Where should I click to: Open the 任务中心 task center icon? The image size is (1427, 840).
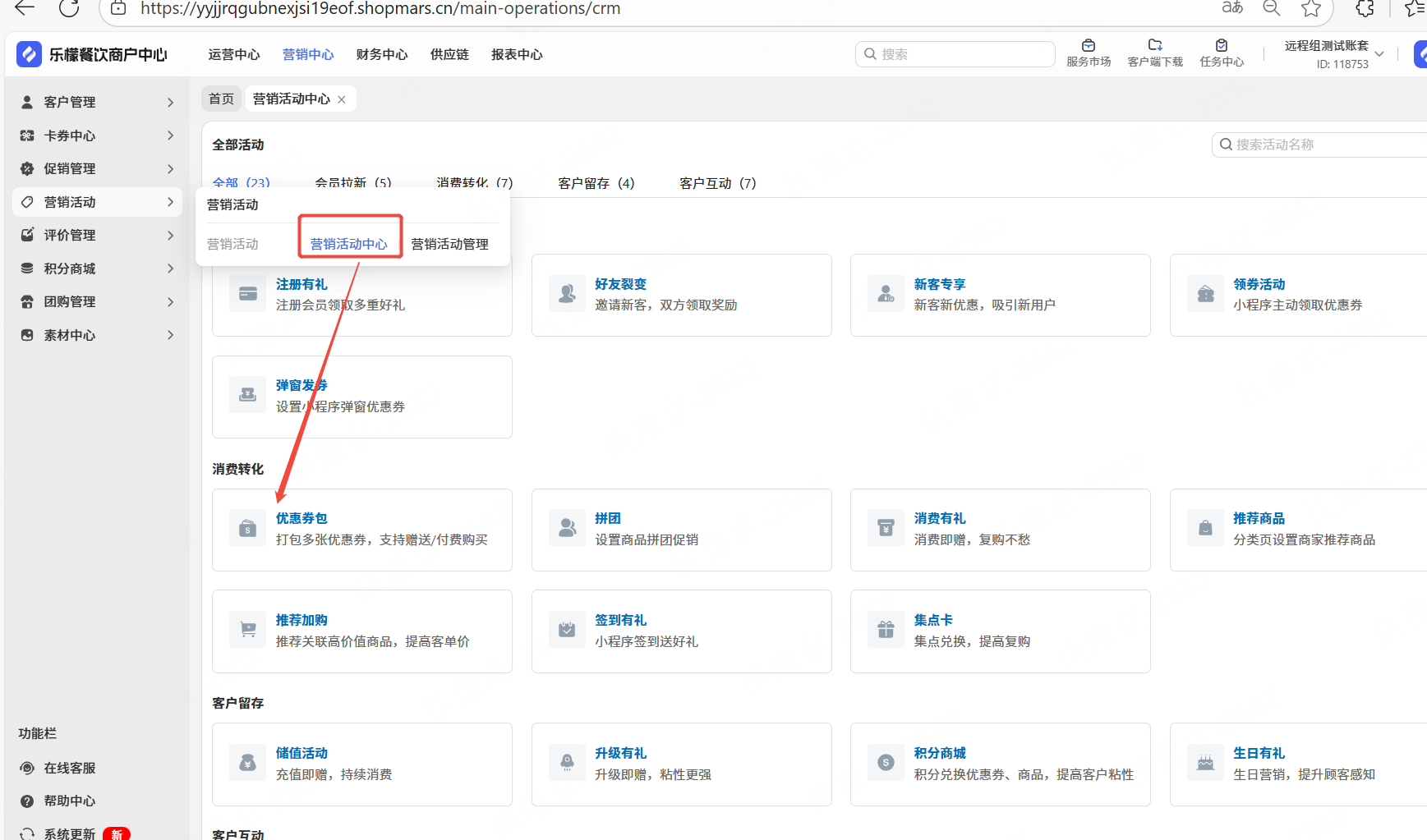(1222, 46)
